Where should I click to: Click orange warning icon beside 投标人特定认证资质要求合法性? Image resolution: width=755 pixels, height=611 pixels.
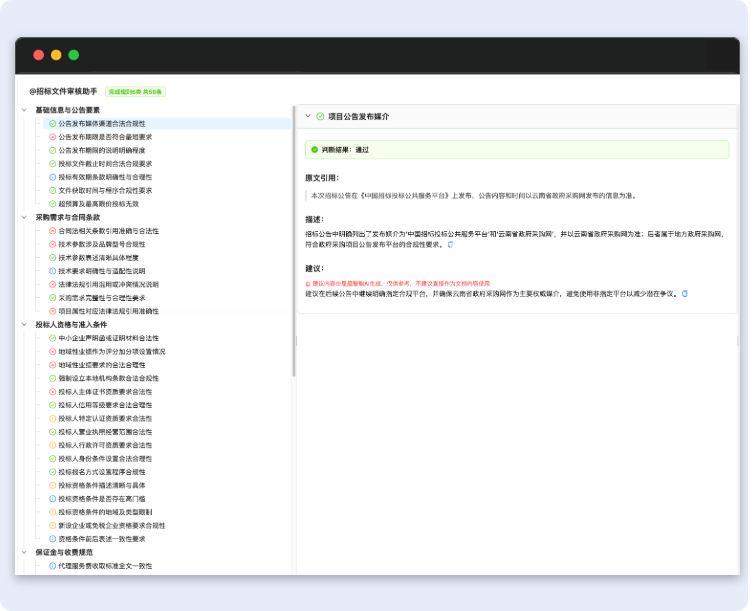[52, 419]
